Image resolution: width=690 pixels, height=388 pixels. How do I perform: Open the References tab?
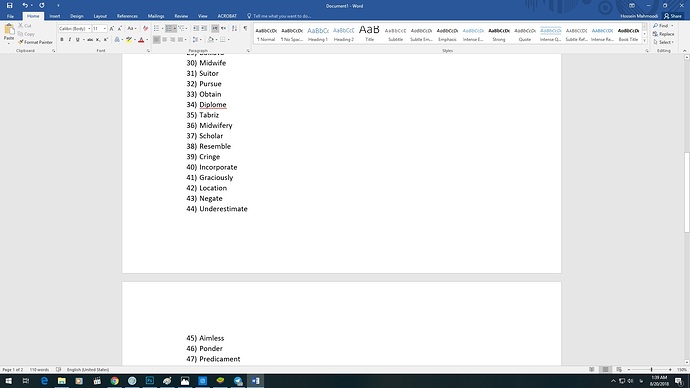pyautogui.click(x=127, y=16)
